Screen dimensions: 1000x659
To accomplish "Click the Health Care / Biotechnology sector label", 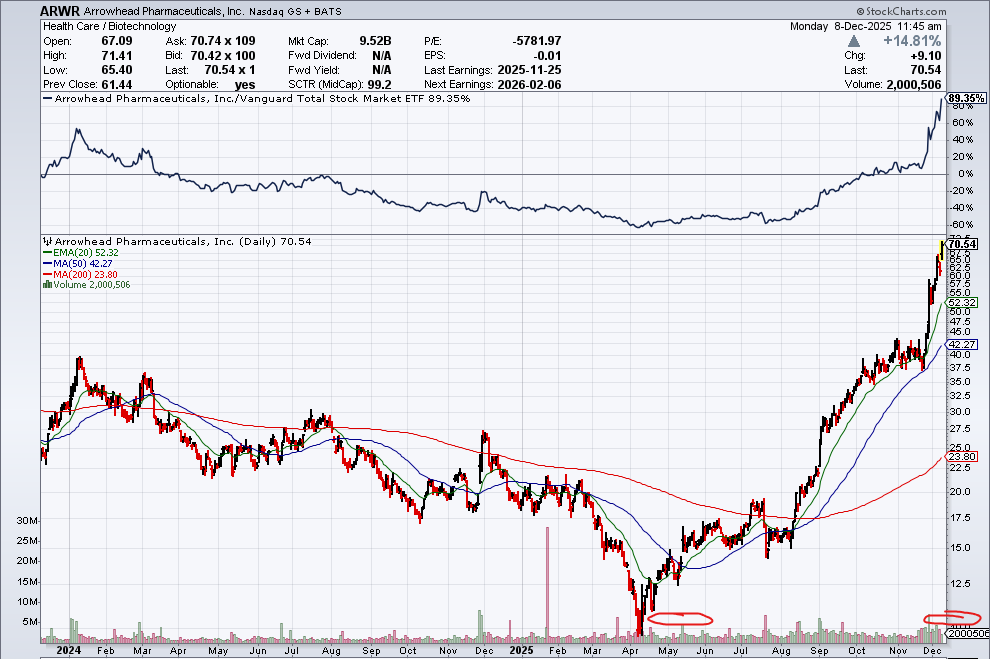I will click(x=110, y=26).
